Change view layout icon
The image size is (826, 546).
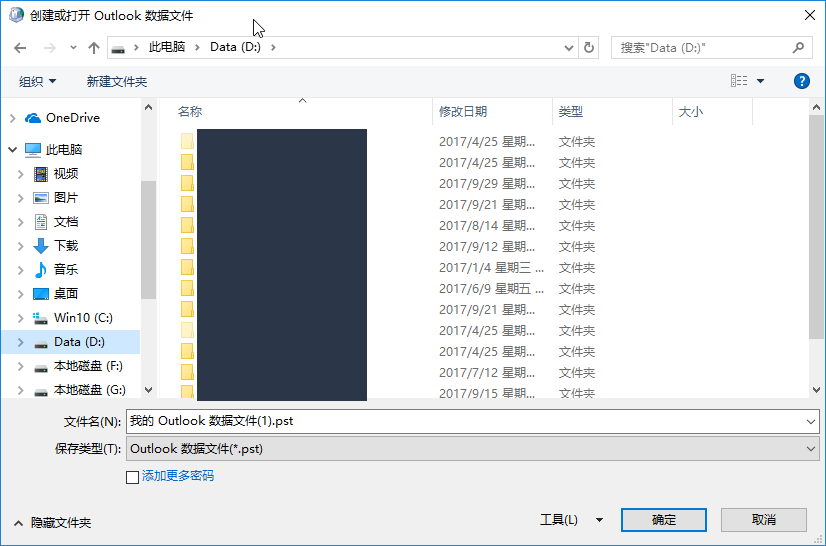739,81
